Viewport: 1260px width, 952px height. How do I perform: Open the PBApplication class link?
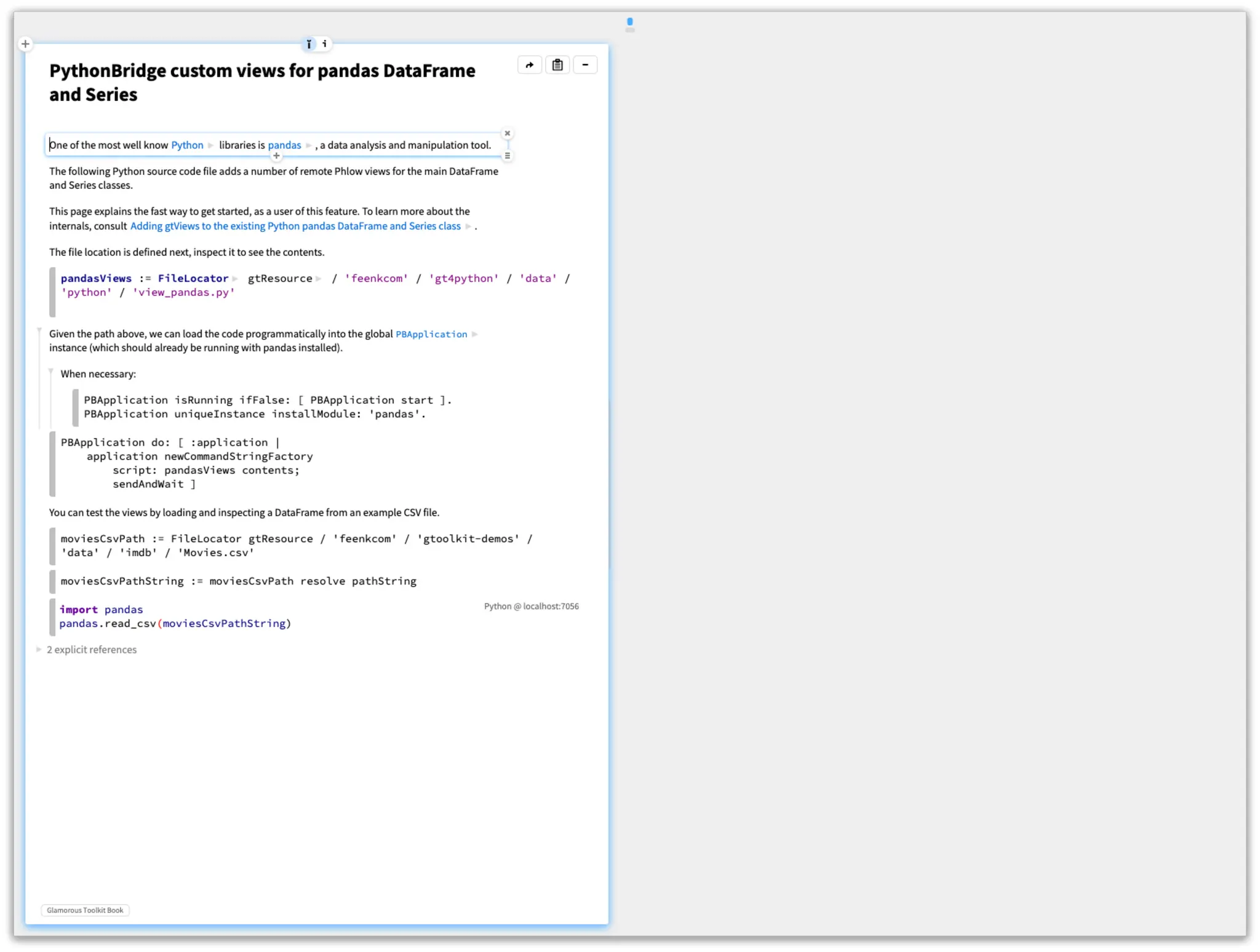tap(431, 335)
